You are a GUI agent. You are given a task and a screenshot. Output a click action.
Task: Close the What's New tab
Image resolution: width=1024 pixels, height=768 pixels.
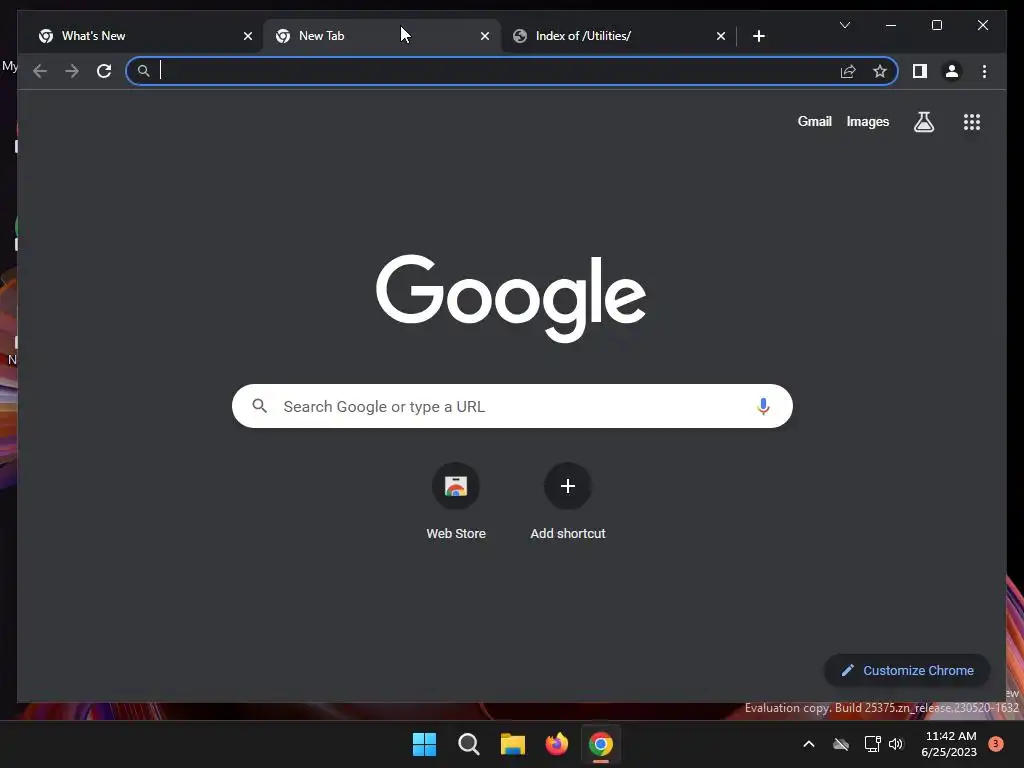[248, 36]
